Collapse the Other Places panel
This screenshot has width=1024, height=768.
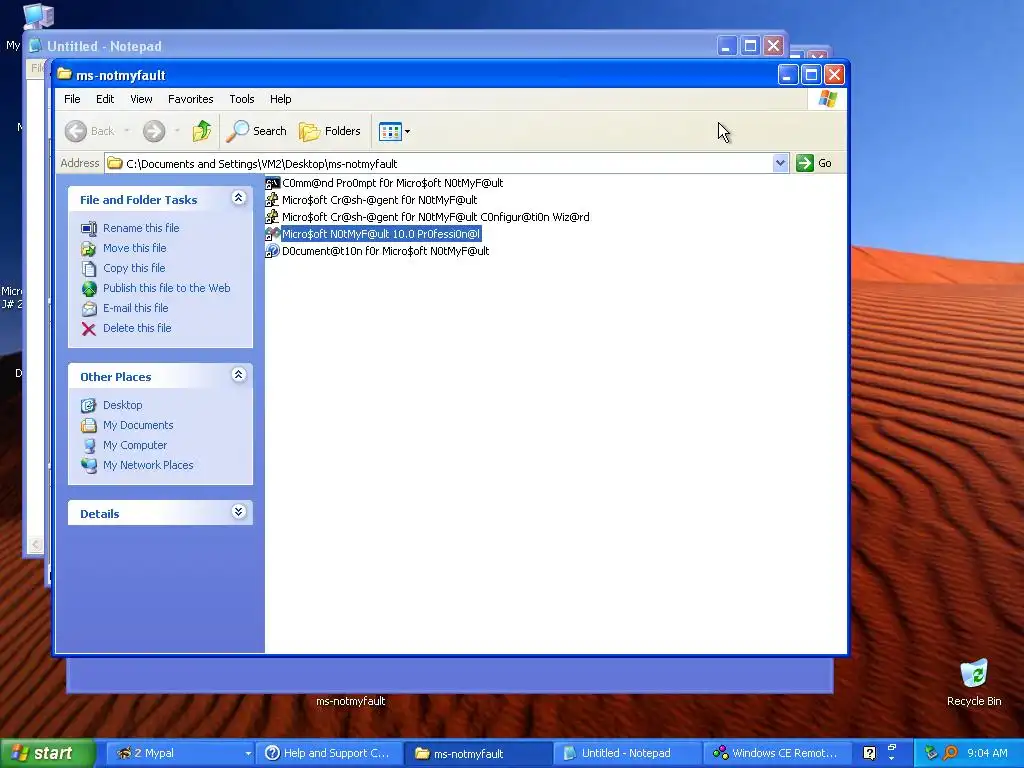pyautogui.click(x=238, y=375)
